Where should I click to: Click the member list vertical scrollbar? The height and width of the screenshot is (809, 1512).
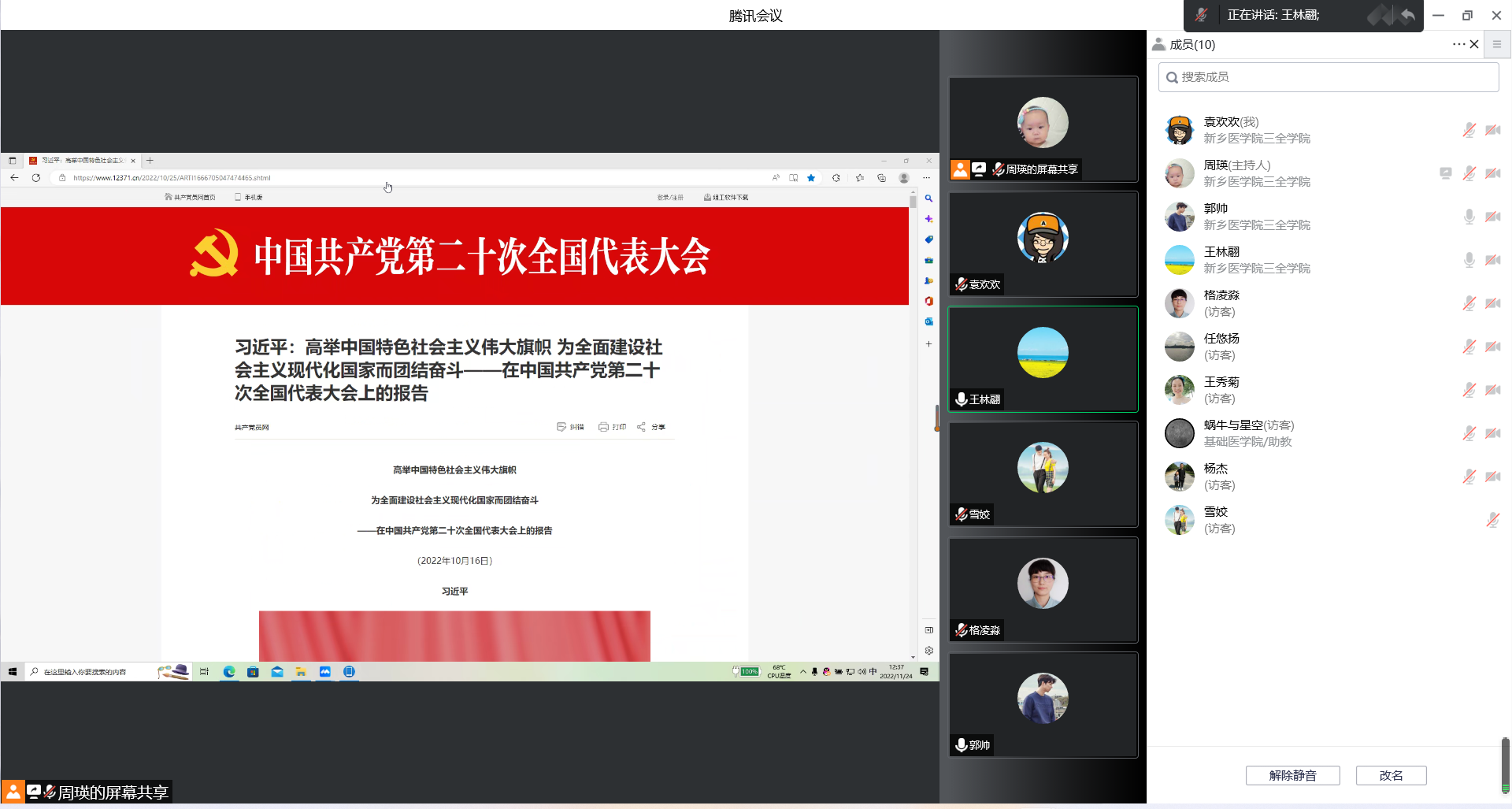[1505, 764]
